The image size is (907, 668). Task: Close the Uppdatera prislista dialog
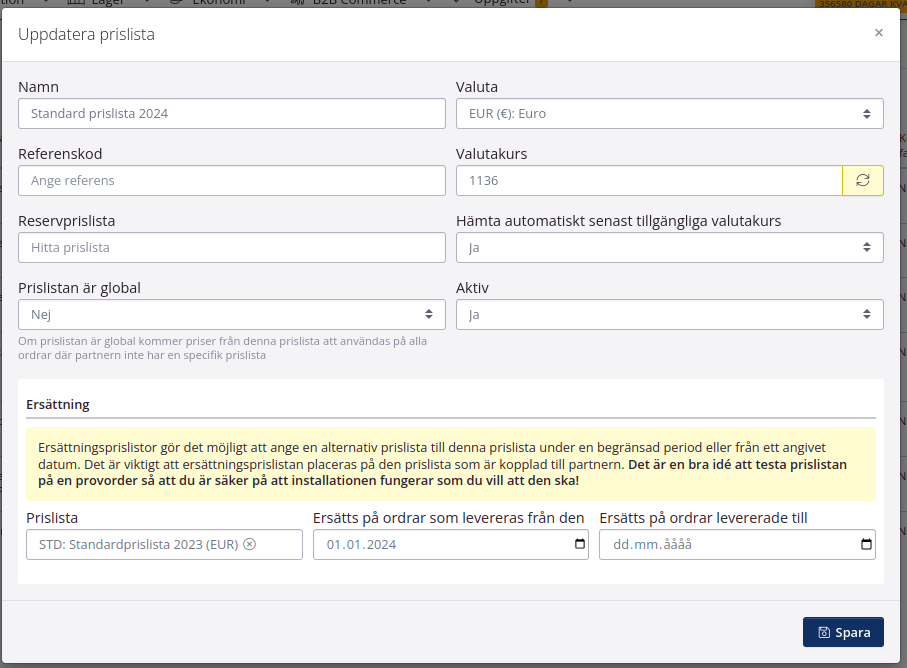(878, 33)
